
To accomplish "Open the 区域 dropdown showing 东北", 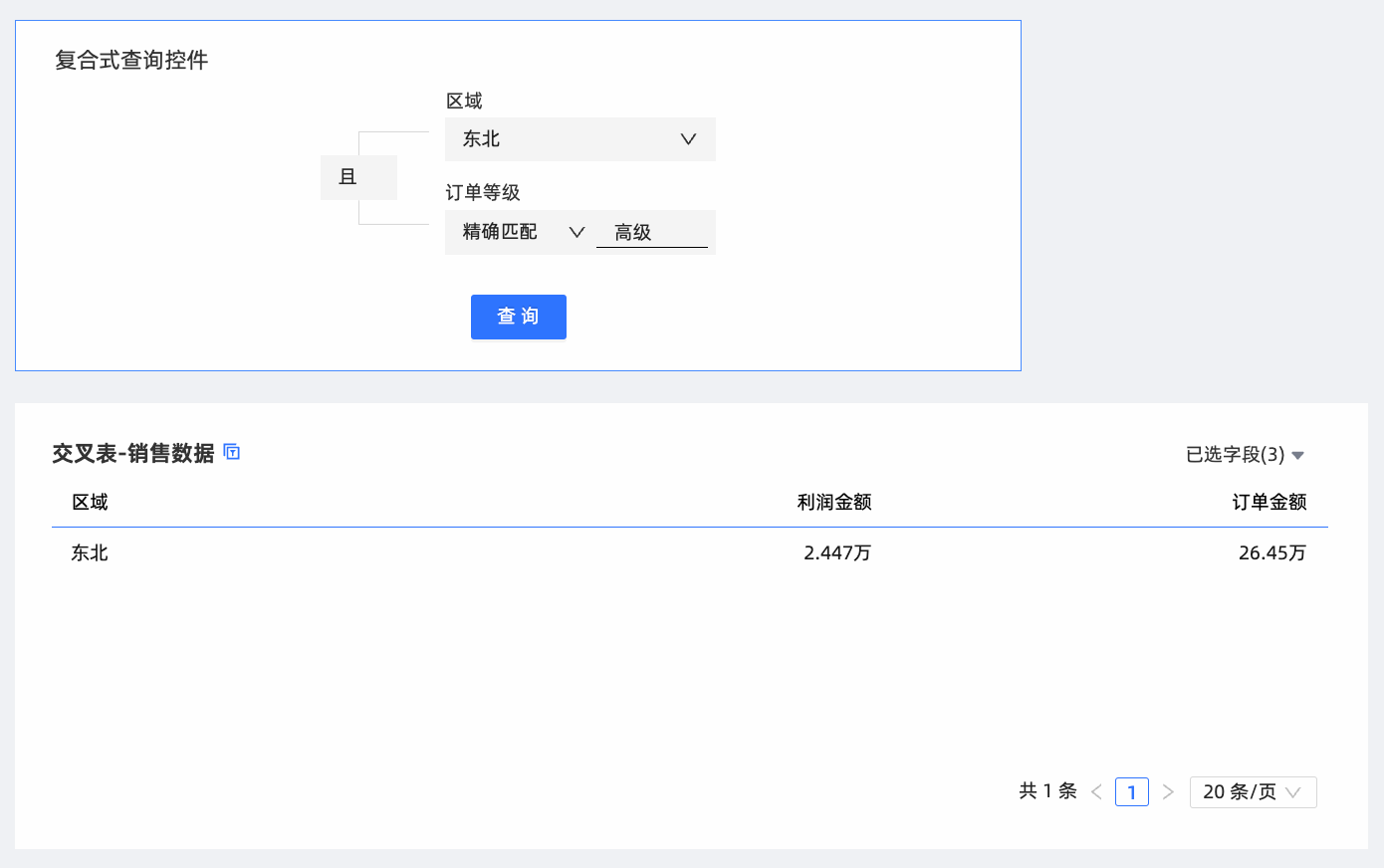I will click(x=579, y=139).
